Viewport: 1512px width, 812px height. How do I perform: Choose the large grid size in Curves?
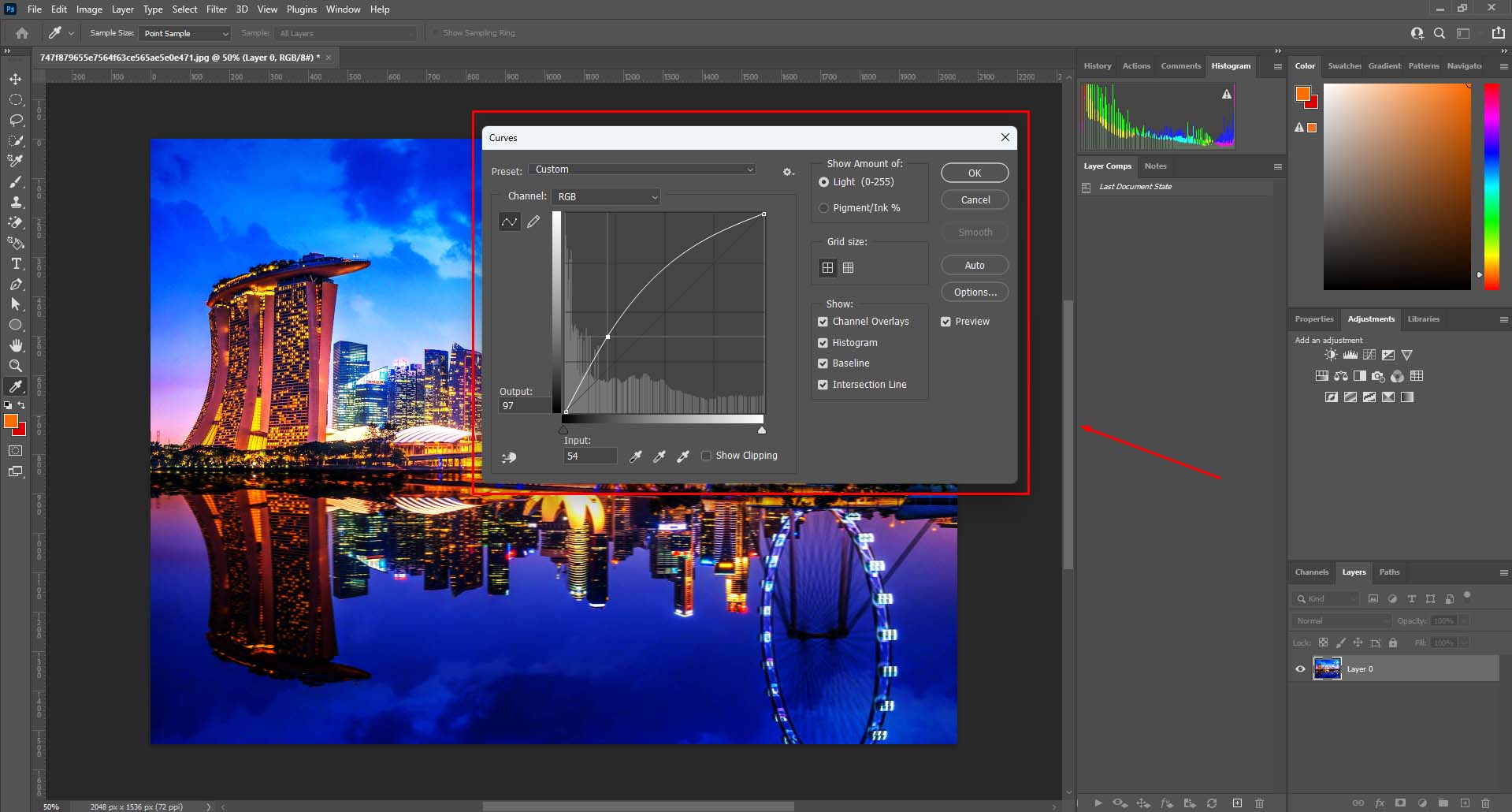(x=849, y=268)
